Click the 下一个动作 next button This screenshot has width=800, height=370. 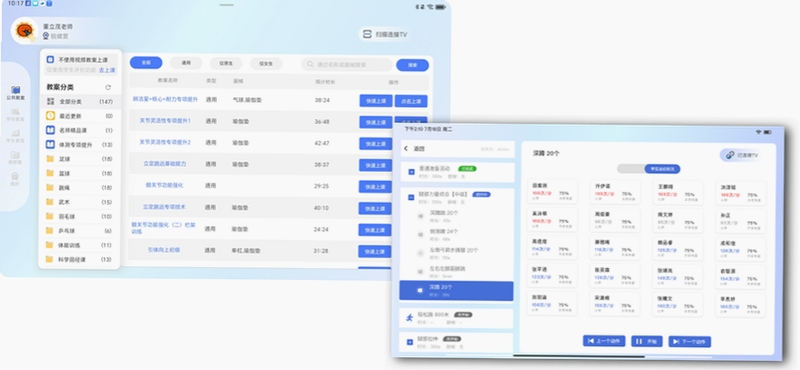[x=690, y=341]
